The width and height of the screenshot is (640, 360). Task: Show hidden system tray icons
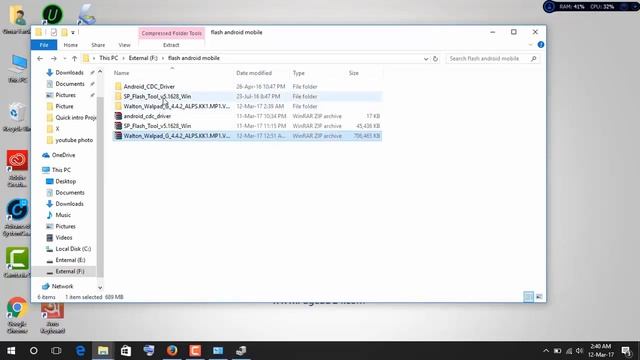pyautogui.click(x=546, y=351)
